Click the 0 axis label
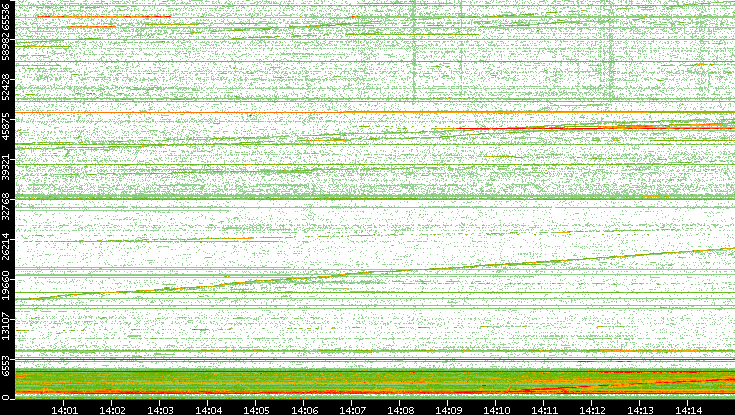735x415 pixels. [5, 397]
